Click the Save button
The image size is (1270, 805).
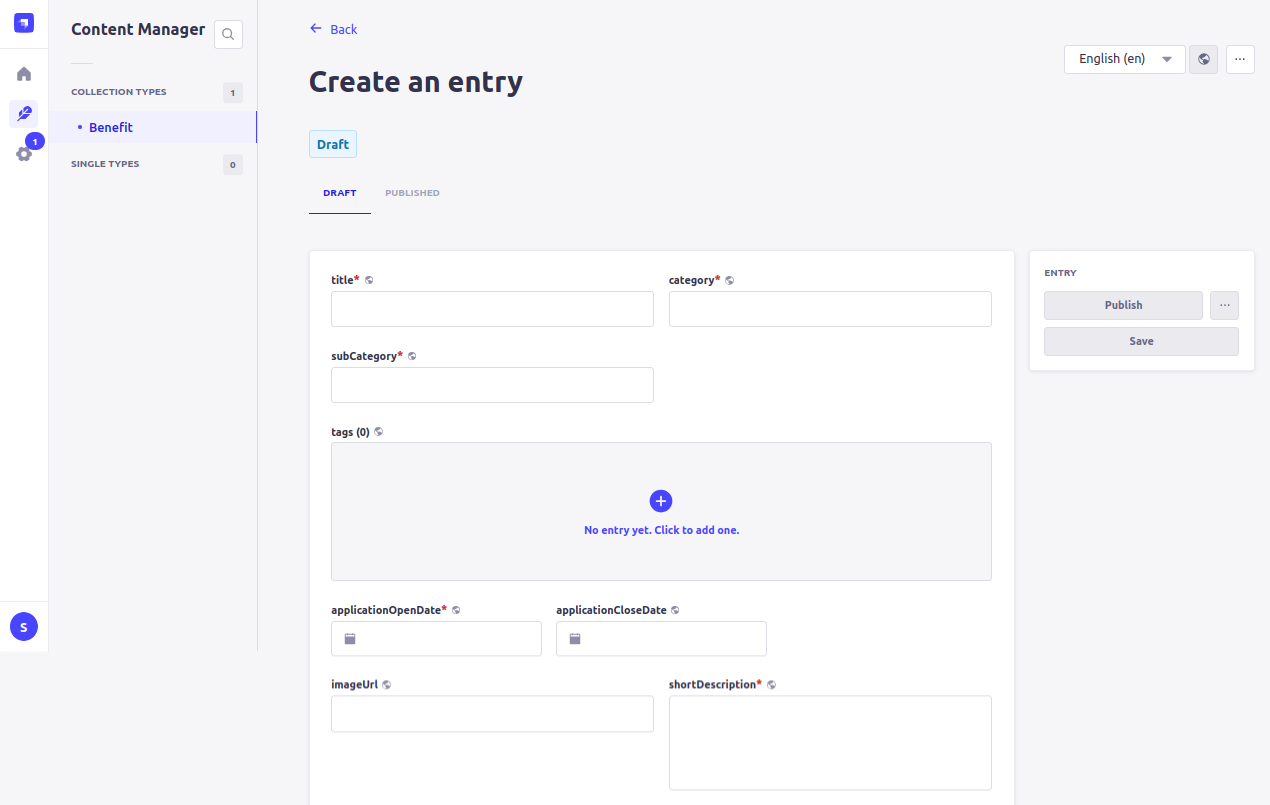[1141, 341]
